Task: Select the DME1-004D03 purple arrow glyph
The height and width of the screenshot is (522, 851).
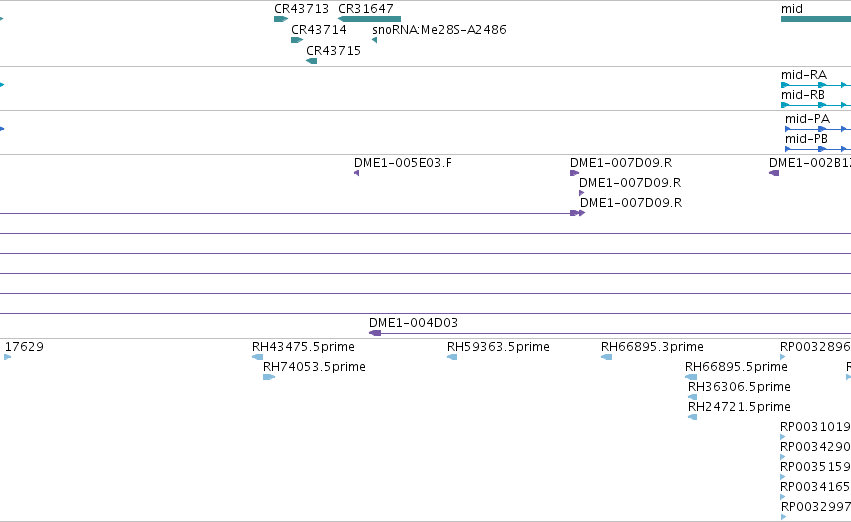Action: click(x=375, y=333)
